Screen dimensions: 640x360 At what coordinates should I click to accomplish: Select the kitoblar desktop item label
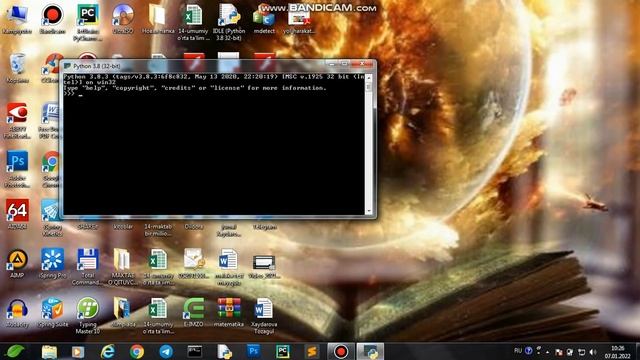[x=123, y=227]
